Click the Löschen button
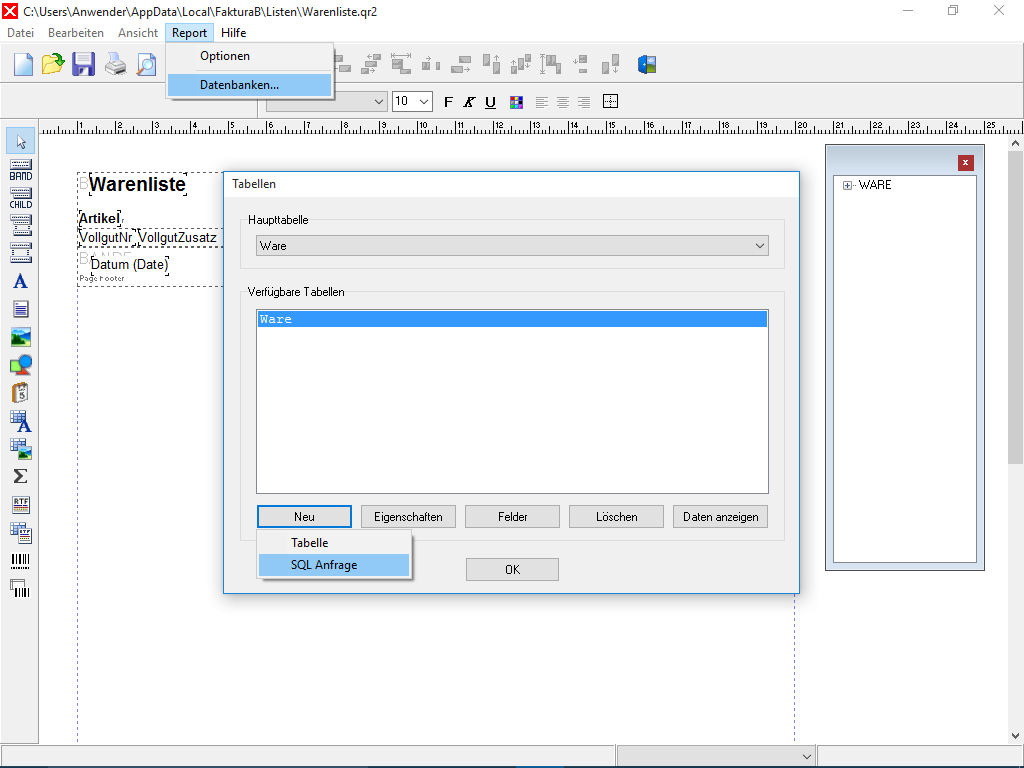This screenshot has width=1024, height=768. (x=616, y=517)
